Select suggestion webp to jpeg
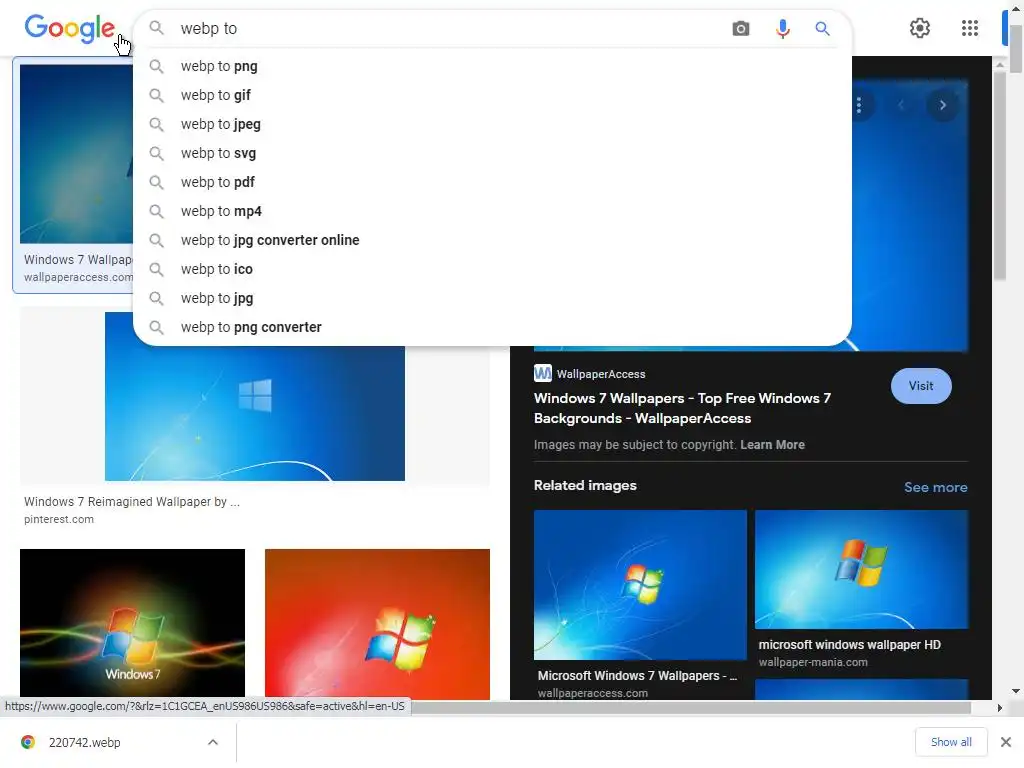Image resolution: width=1024 pixels, height=768 pixels. [492, 124]
